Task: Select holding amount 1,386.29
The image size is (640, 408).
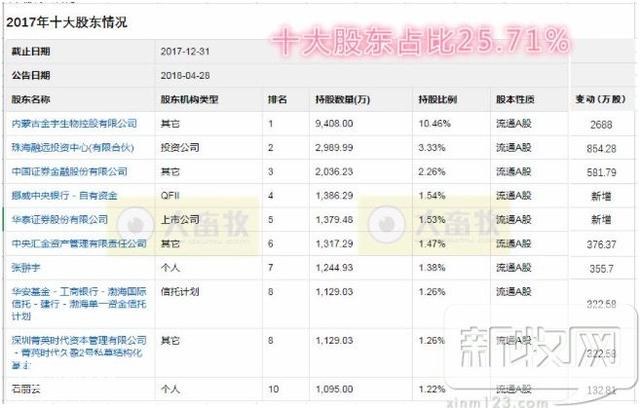Action: click(x=334, y=195)
